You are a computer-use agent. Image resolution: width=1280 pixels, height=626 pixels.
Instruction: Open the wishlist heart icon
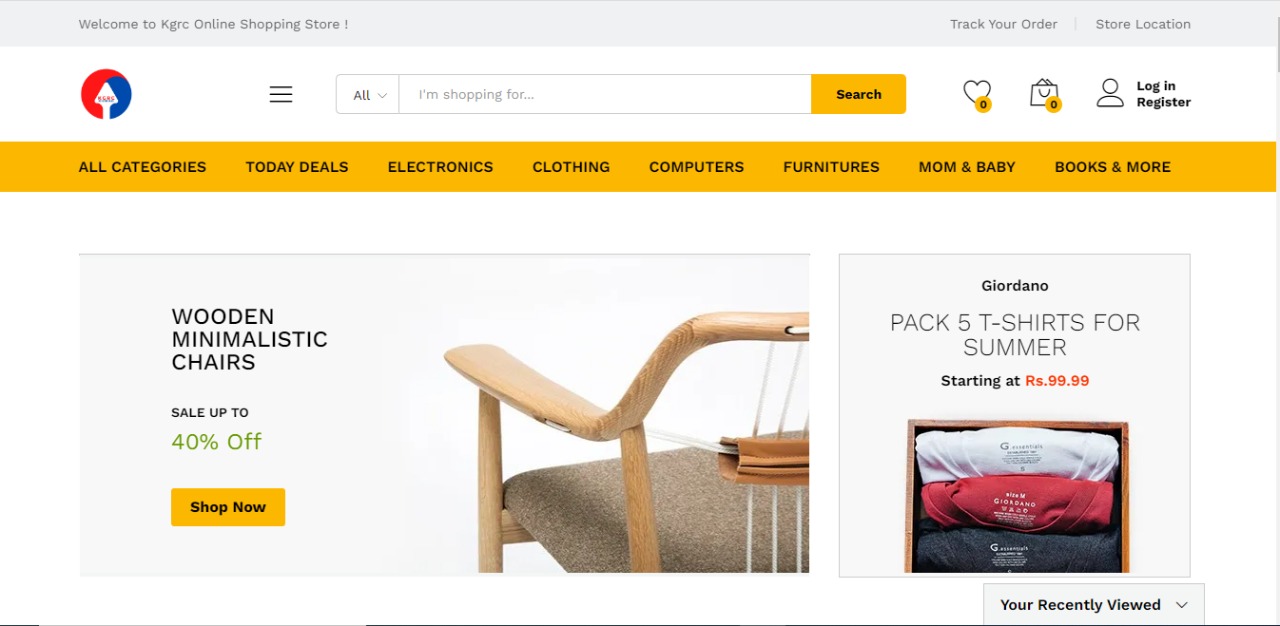point(977,94)
